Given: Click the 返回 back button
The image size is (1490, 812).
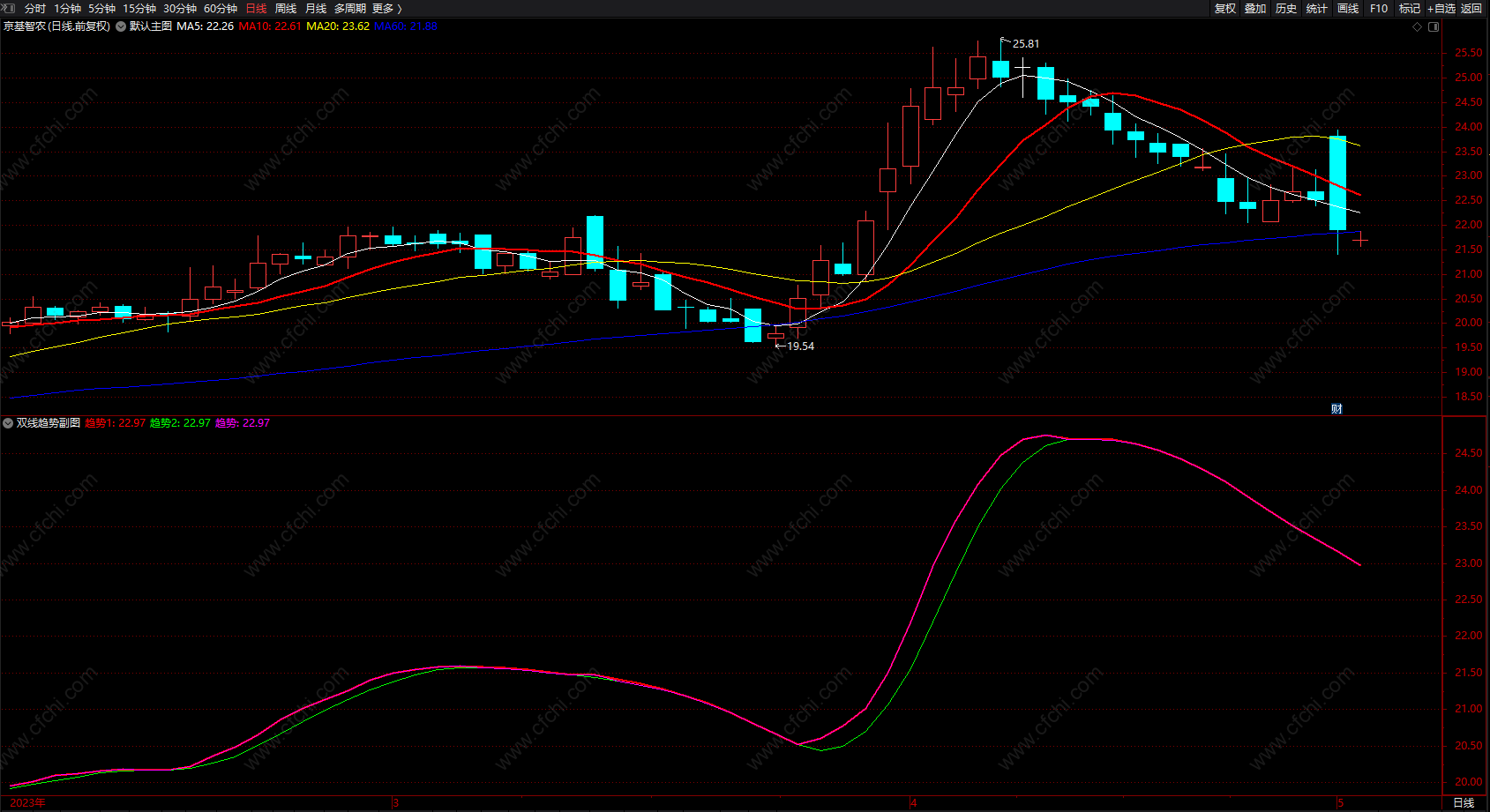Looking at the screenshot, I should pyautogui.click(x=1471, y=9).
